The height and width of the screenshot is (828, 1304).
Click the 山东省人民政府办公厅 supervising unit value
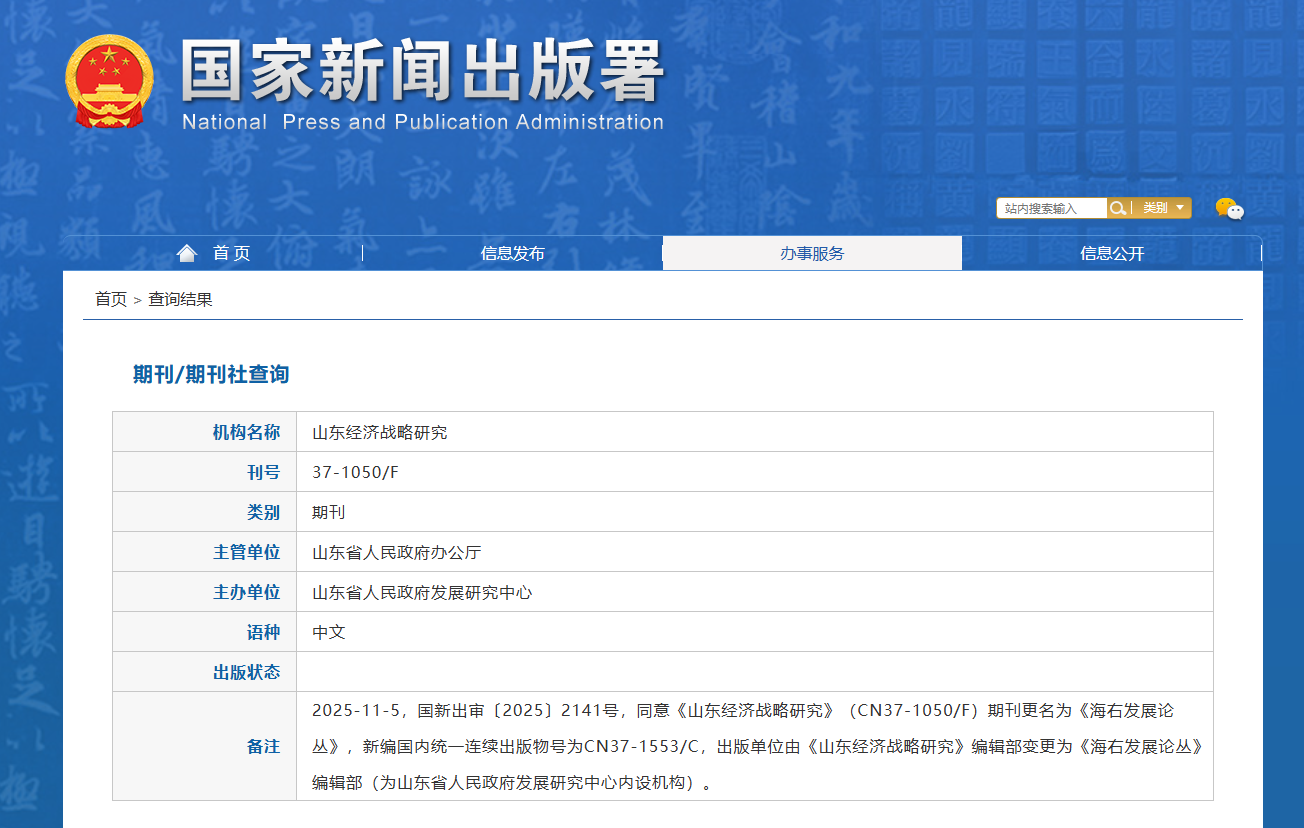click(397, 552)
